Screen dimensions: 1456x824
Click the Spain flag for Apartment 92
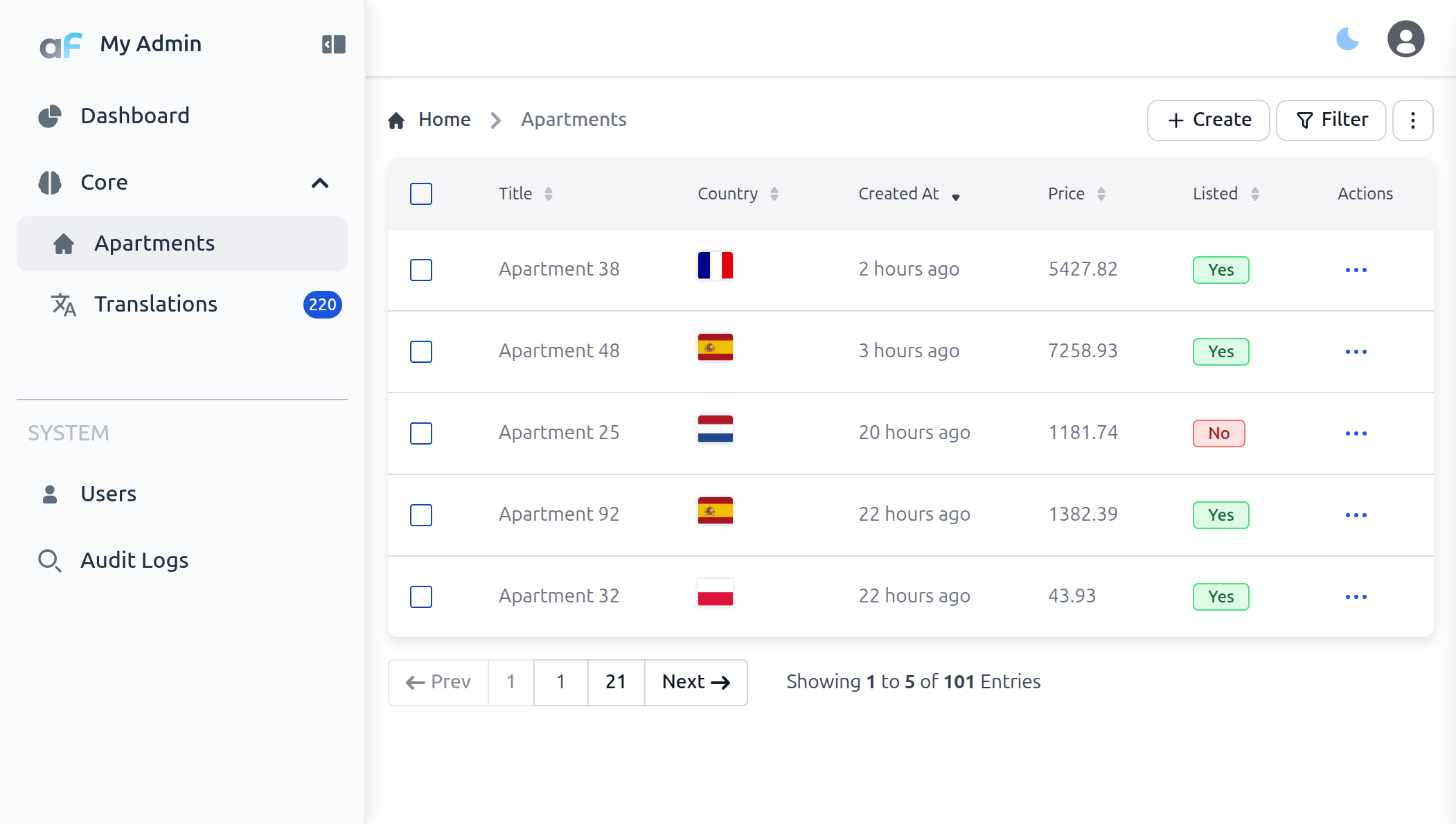coord(715,511)
